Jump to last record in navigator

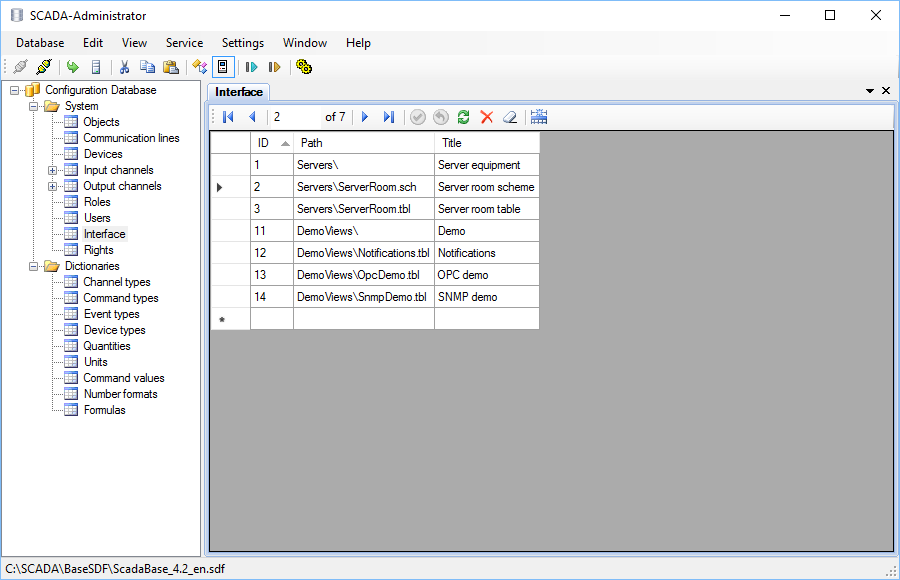coord(389,117)
